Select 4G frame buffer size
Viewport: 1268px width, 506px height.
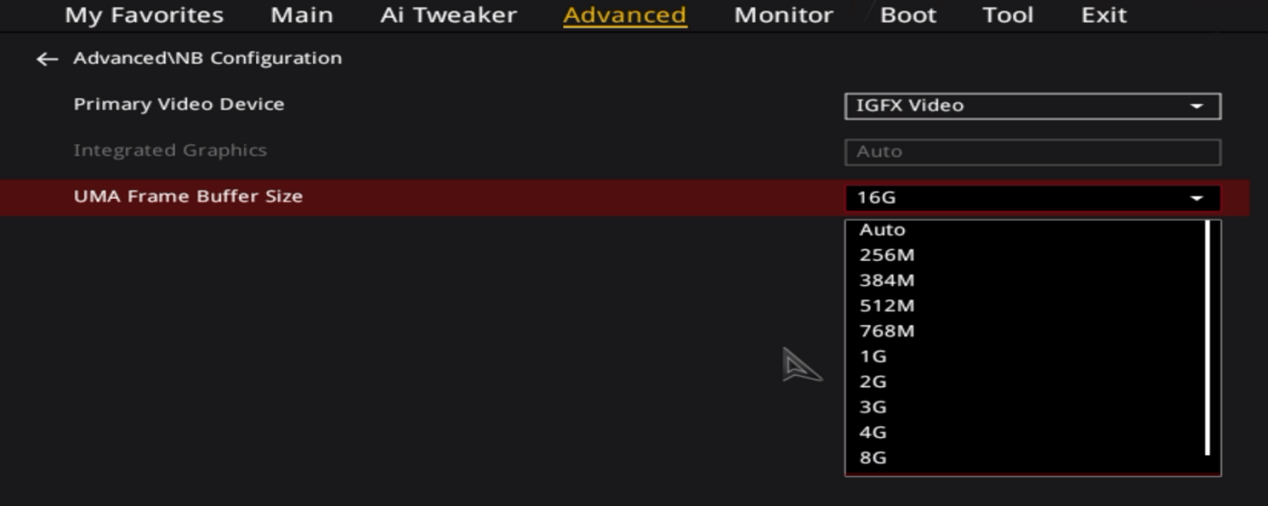click(x=873, y=433)
